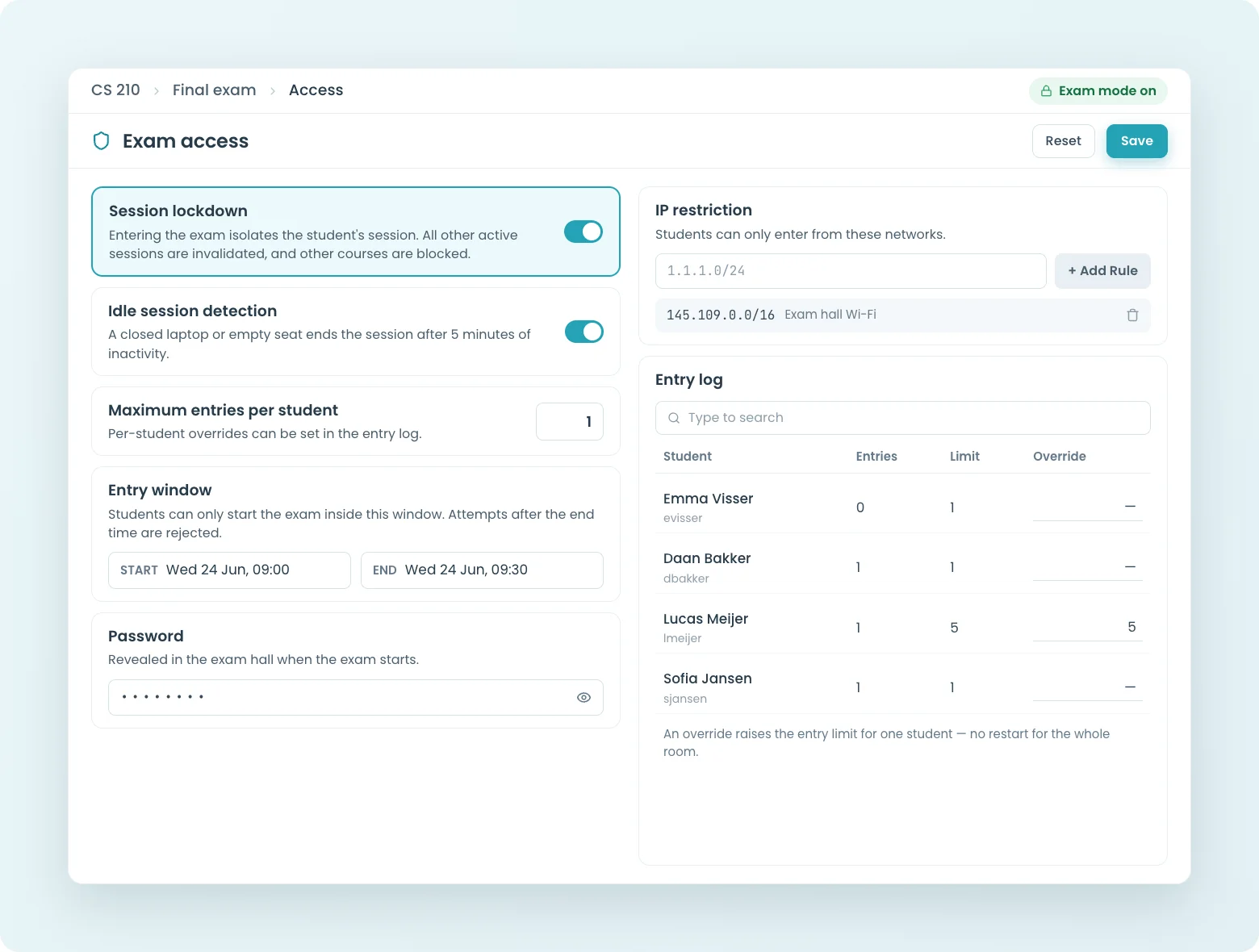Open the START date time field
The height and width of the screenshot is (952, 1259).
pos(229,570)
